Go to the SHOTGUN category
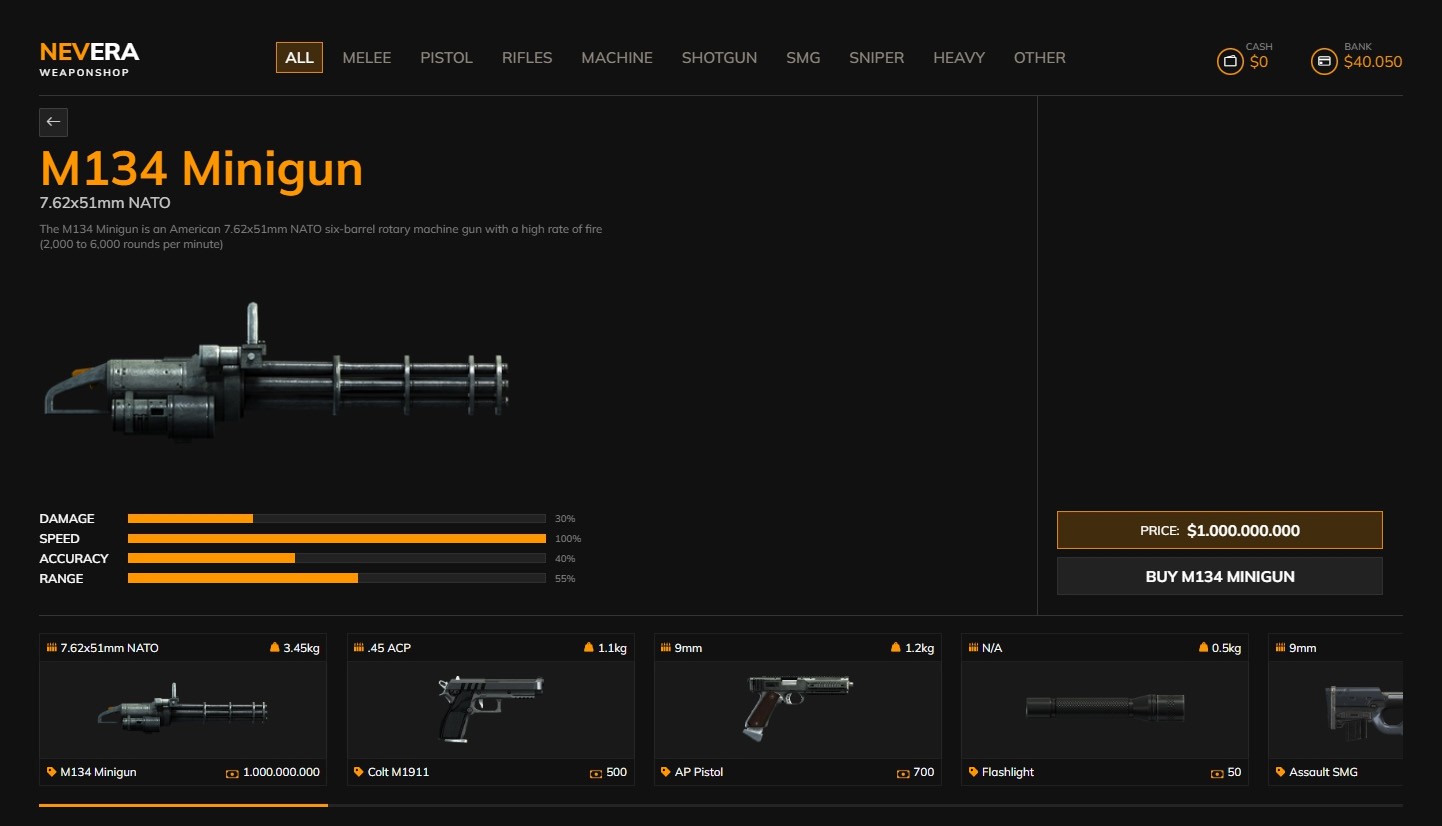This screenshot has height=826, width=1442. tap(719, 58)
